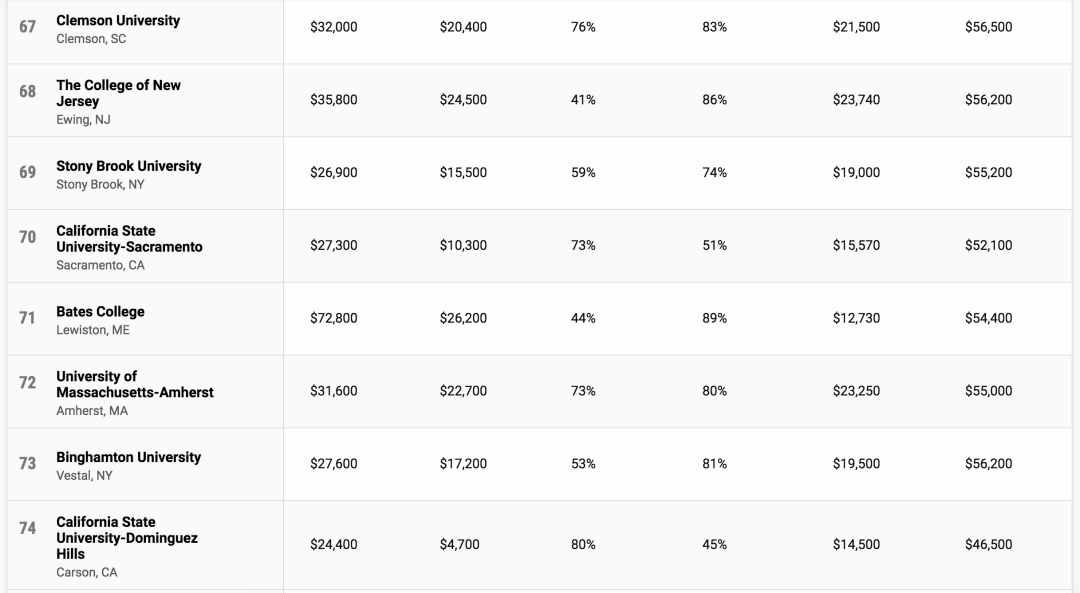Select College of New Jersey $24,500 value
The width and height of the screenshot is (1080, 593).
(x=463, y=100)
